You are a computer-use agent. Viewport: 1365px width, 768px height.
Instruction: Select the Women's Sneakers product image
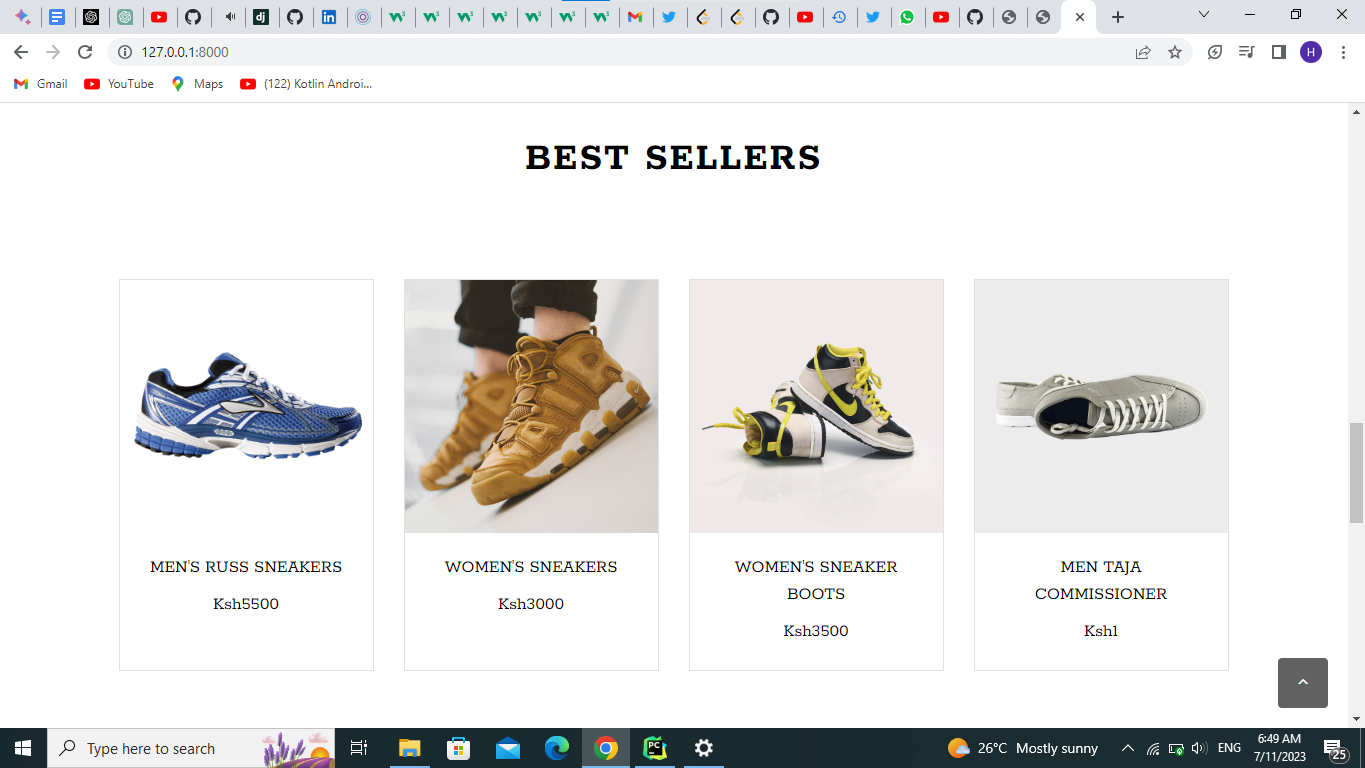tap(531, 406)
